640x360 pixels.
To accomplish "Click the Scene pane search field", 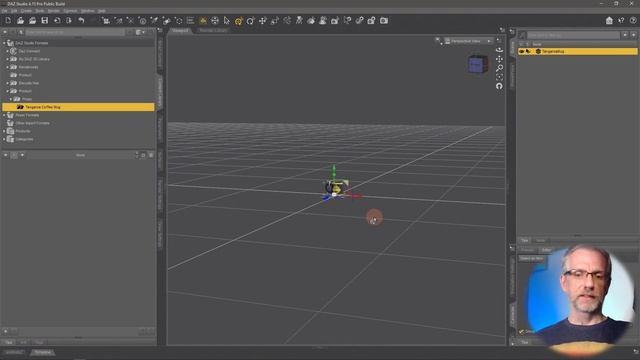I will coord(573,36).
